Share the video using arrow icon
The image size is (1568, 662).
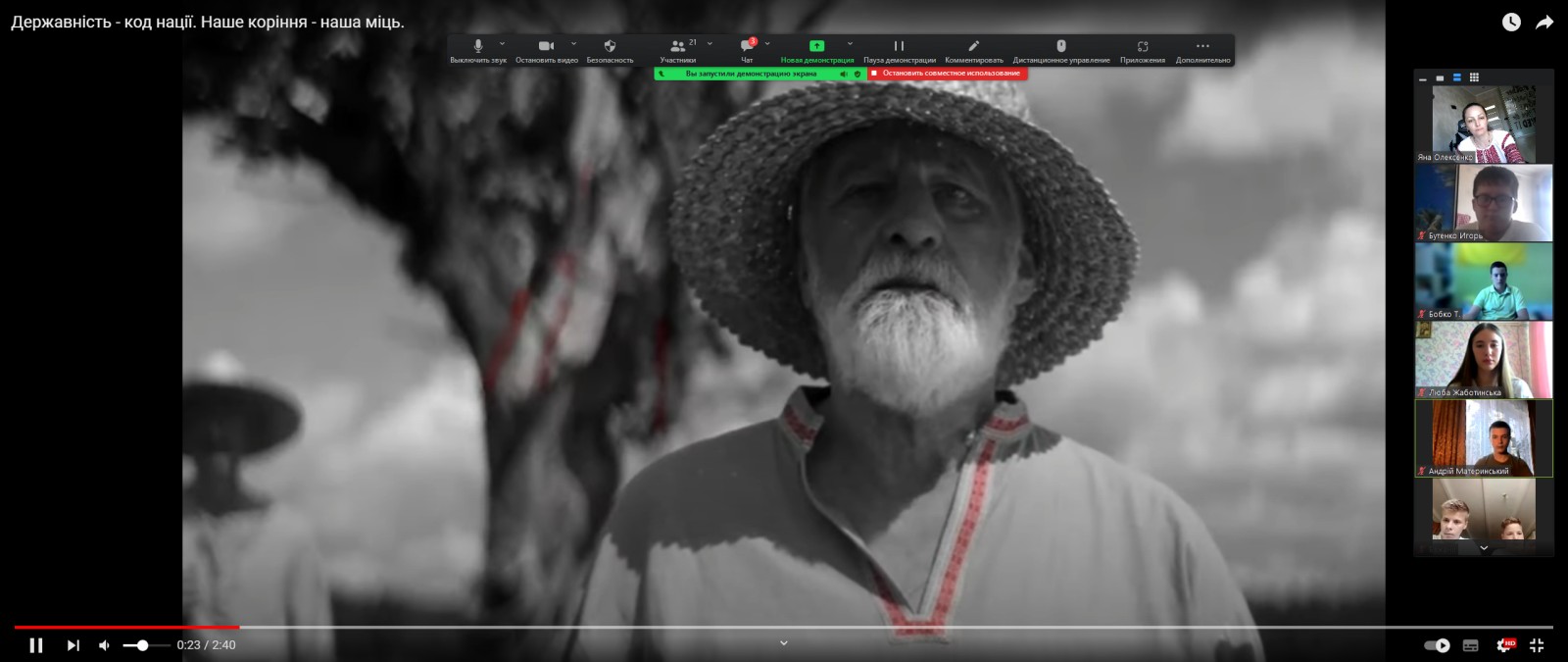(x=1544, y=22)
